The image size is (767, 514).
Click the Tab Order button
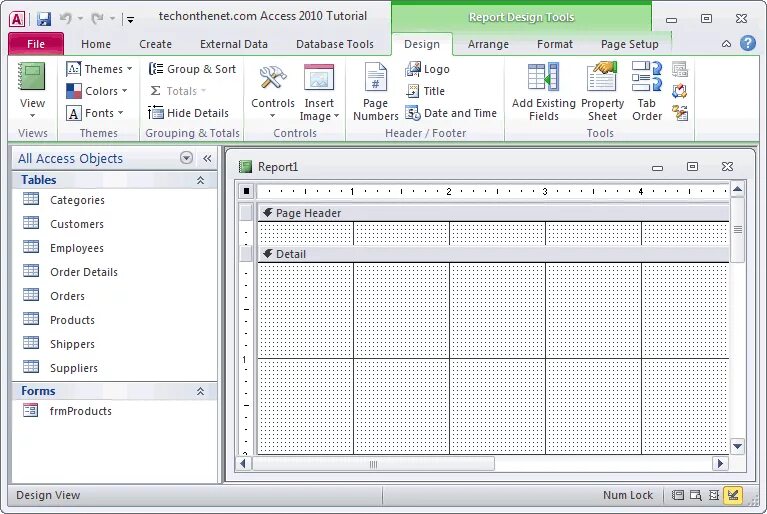click(647, 92)
